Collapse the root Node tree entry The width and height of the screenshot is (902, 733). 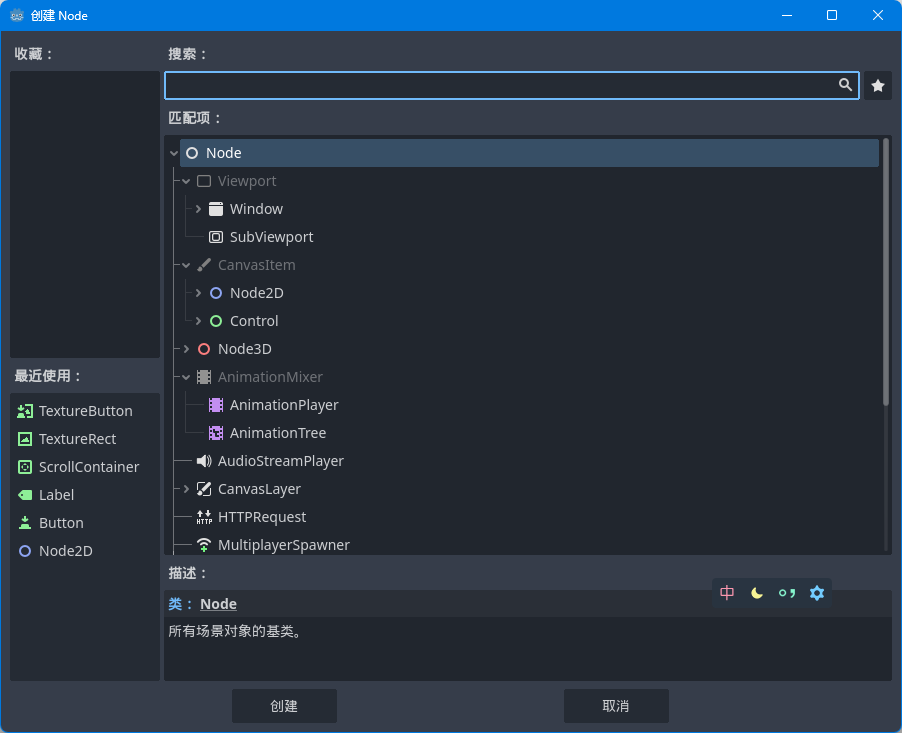pyautogui.click(x=174, y=153)
